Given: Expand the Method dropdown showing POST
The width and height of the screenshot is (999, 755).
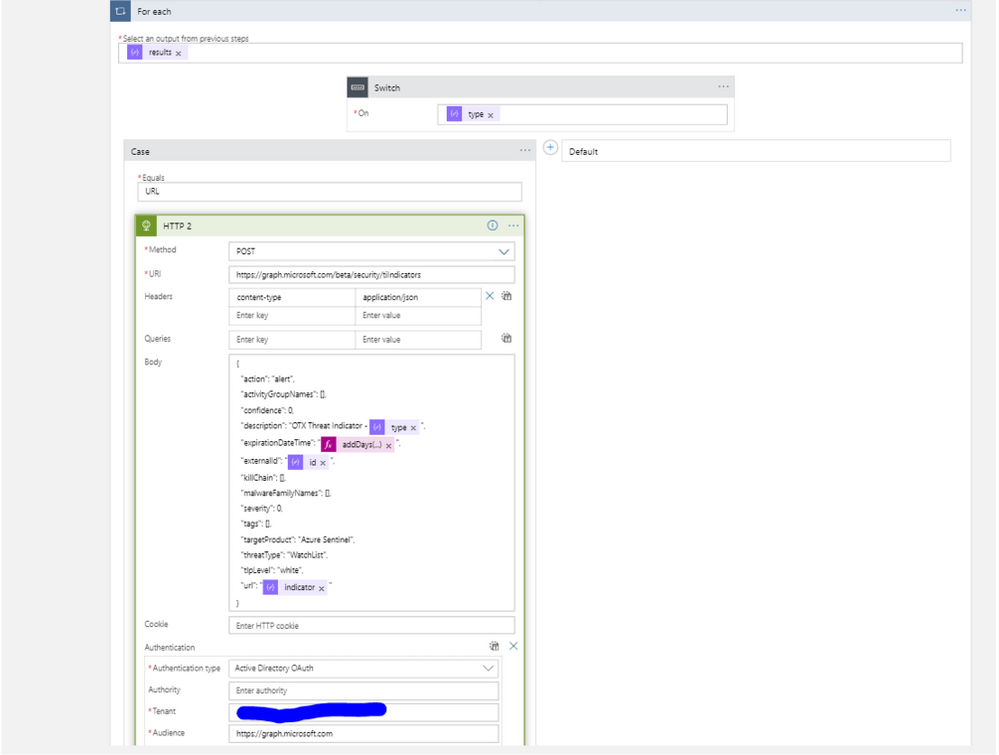Looking at the screenshot, I should click(x=504, y=252).
